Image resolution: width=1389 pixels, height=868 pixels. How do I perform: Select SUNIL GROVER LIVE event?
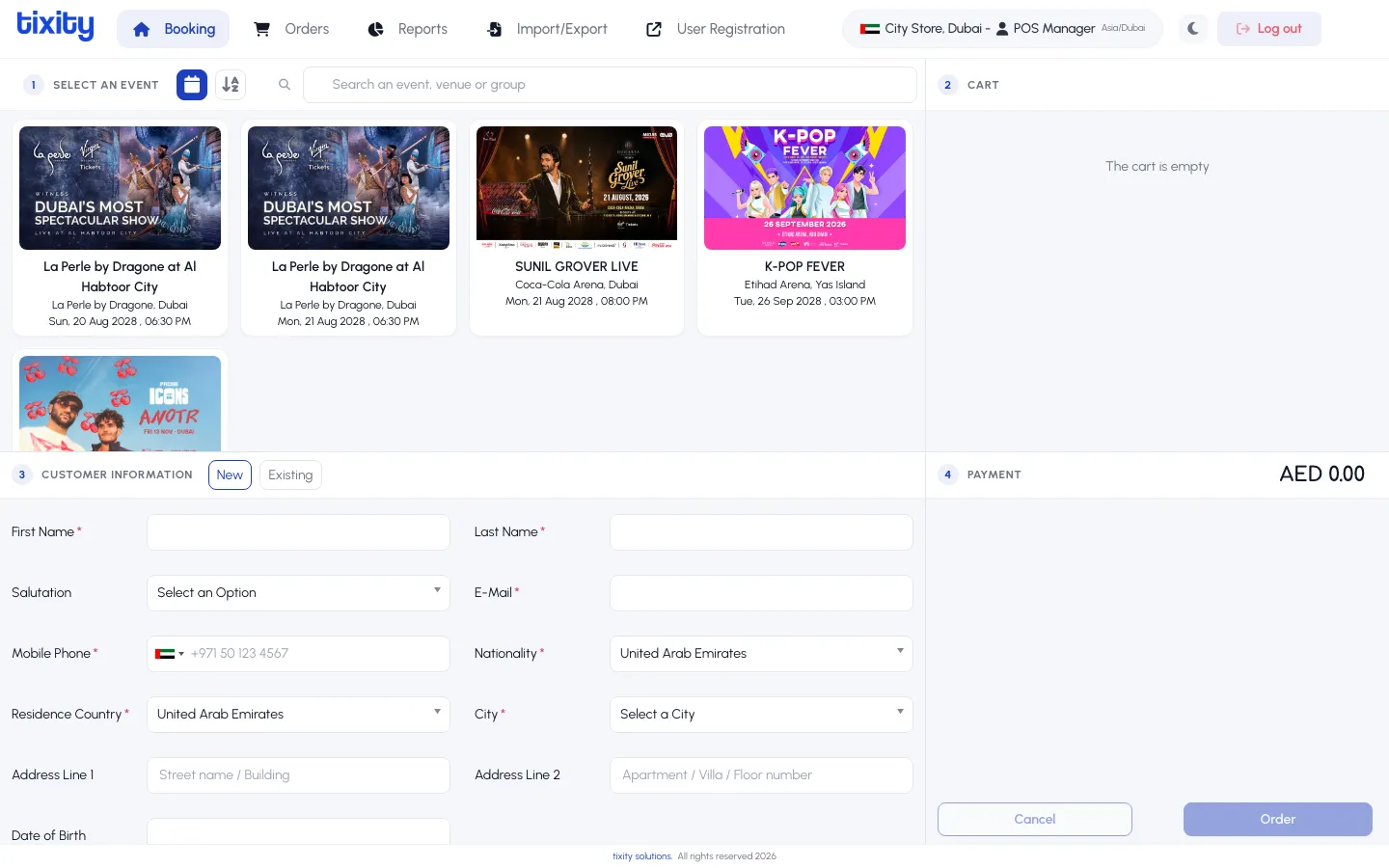click(x=577, y=228)
